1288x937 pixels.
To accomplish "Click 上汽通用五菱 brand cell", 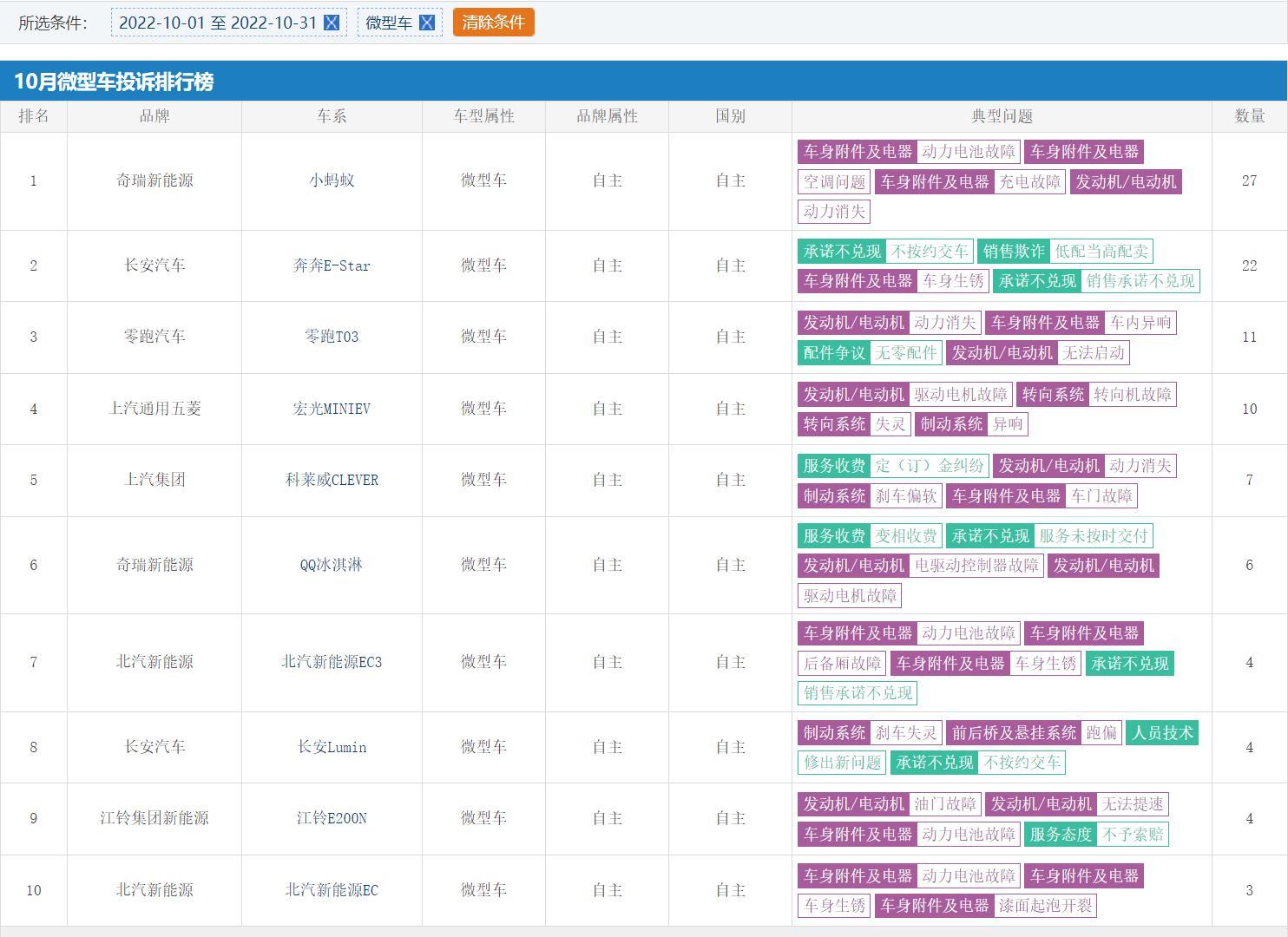I will [154, 409].
